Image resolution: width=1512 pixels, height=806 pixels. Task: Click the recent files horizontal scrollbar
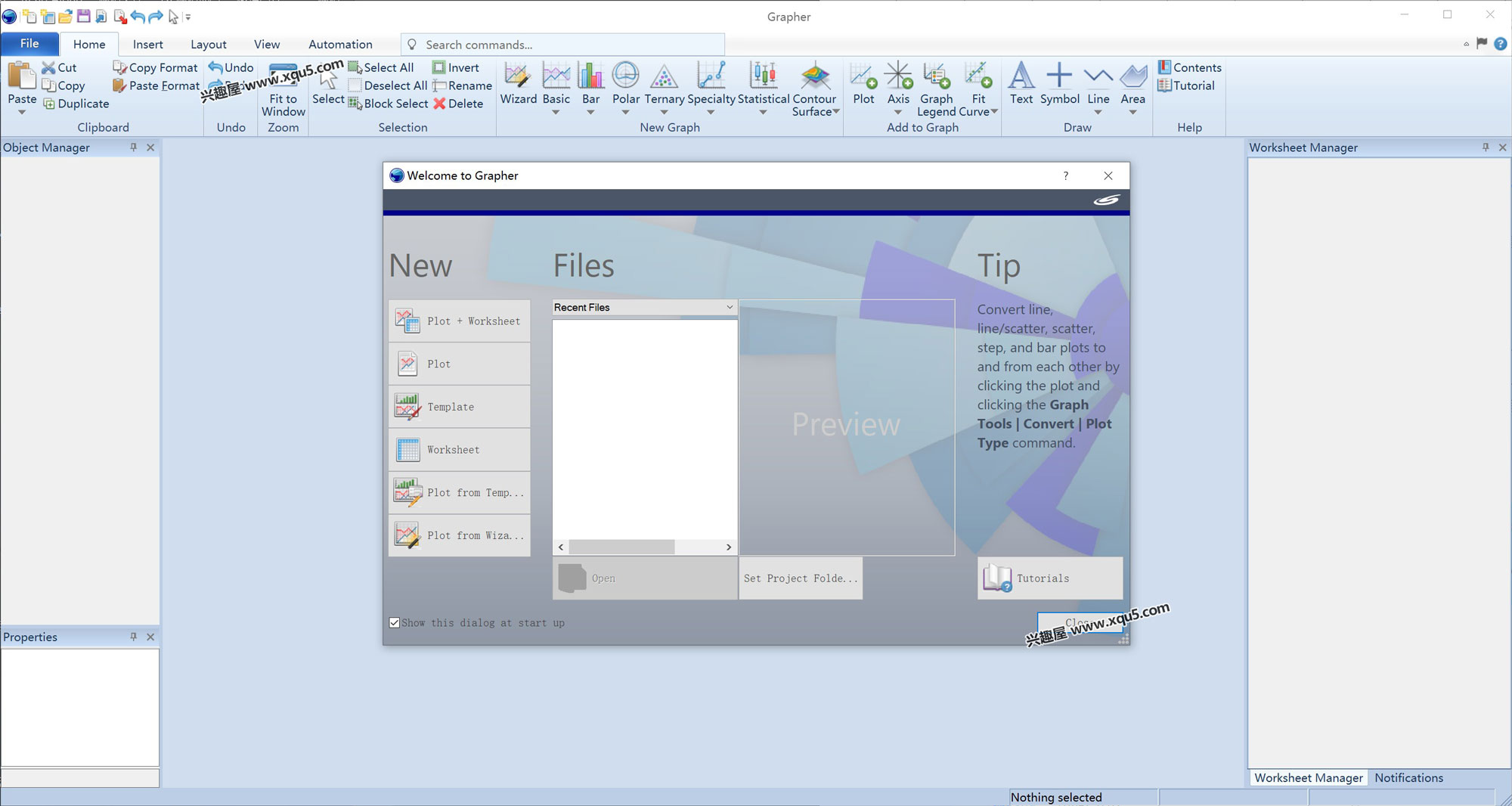[621, 547]
